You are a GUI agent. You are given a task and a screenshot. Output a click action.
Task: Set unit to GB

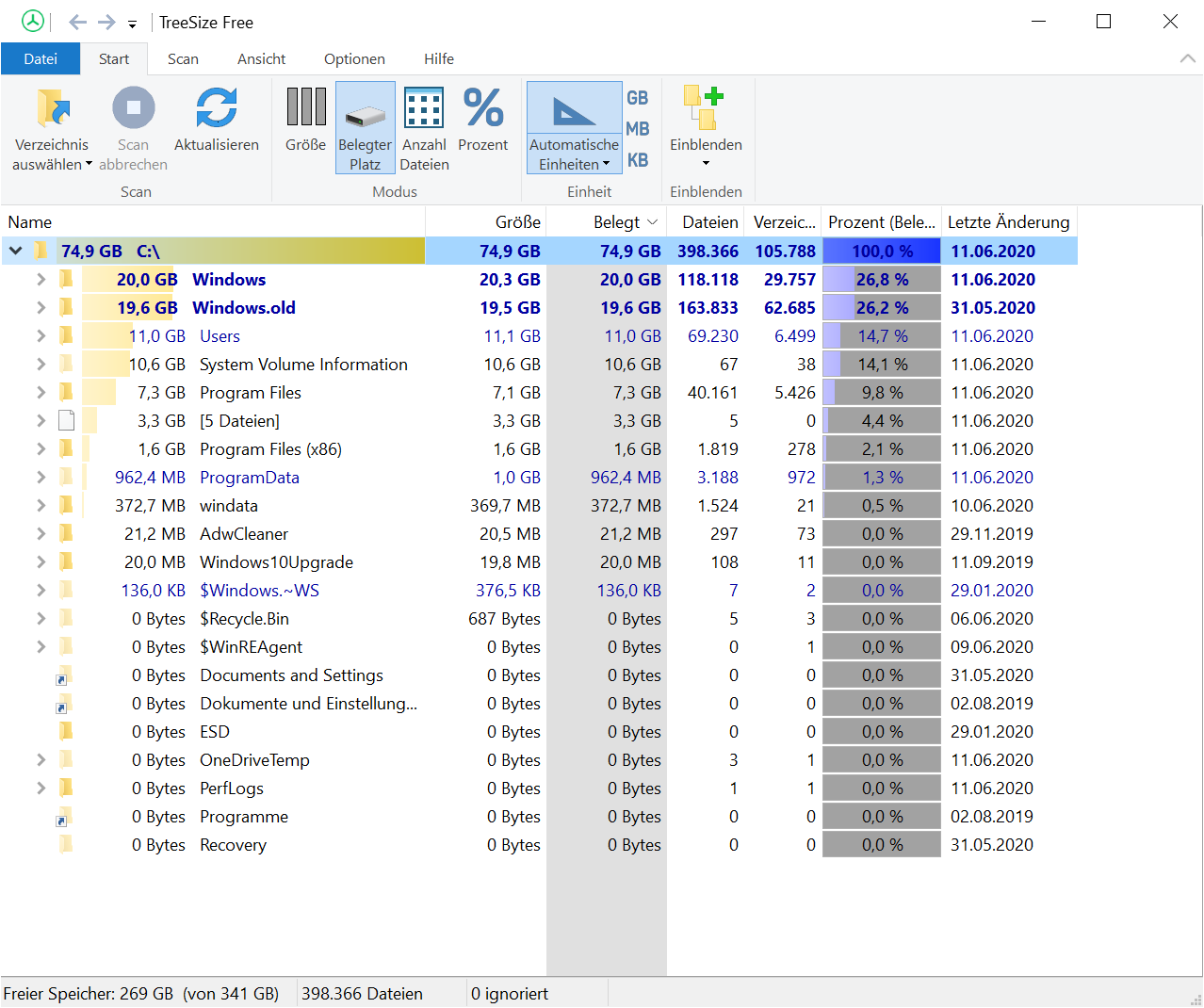click(x=638, y=98)
